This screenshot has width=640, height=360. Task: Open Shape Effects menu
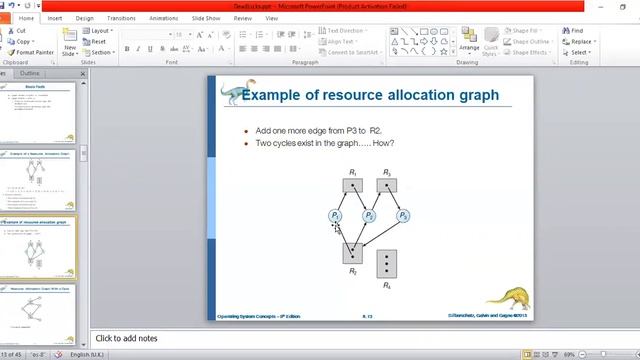tap(527, 52)
